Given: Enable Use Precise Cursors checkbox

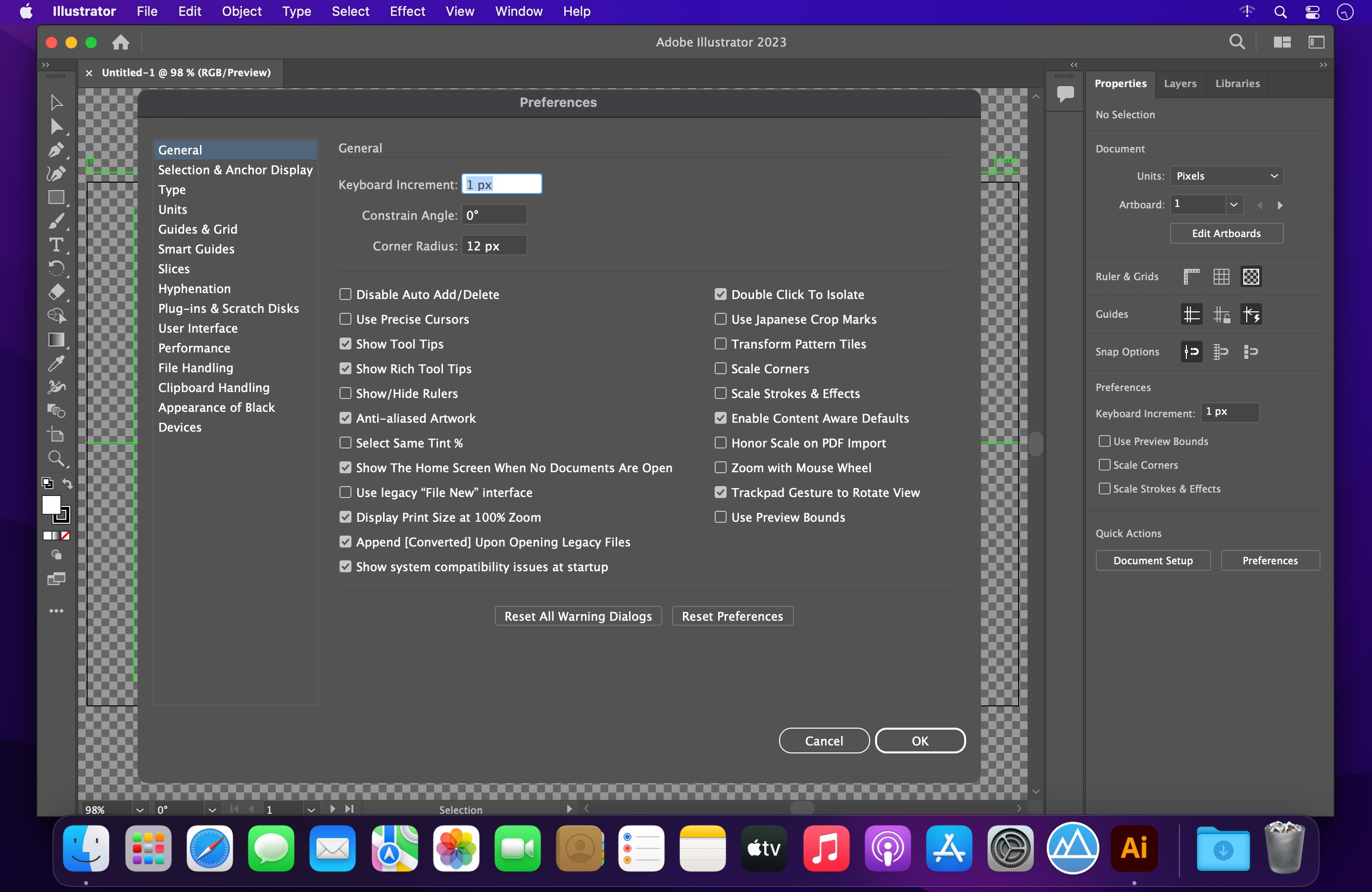Looking at the screenshot, I should click(x=345, y=319).
